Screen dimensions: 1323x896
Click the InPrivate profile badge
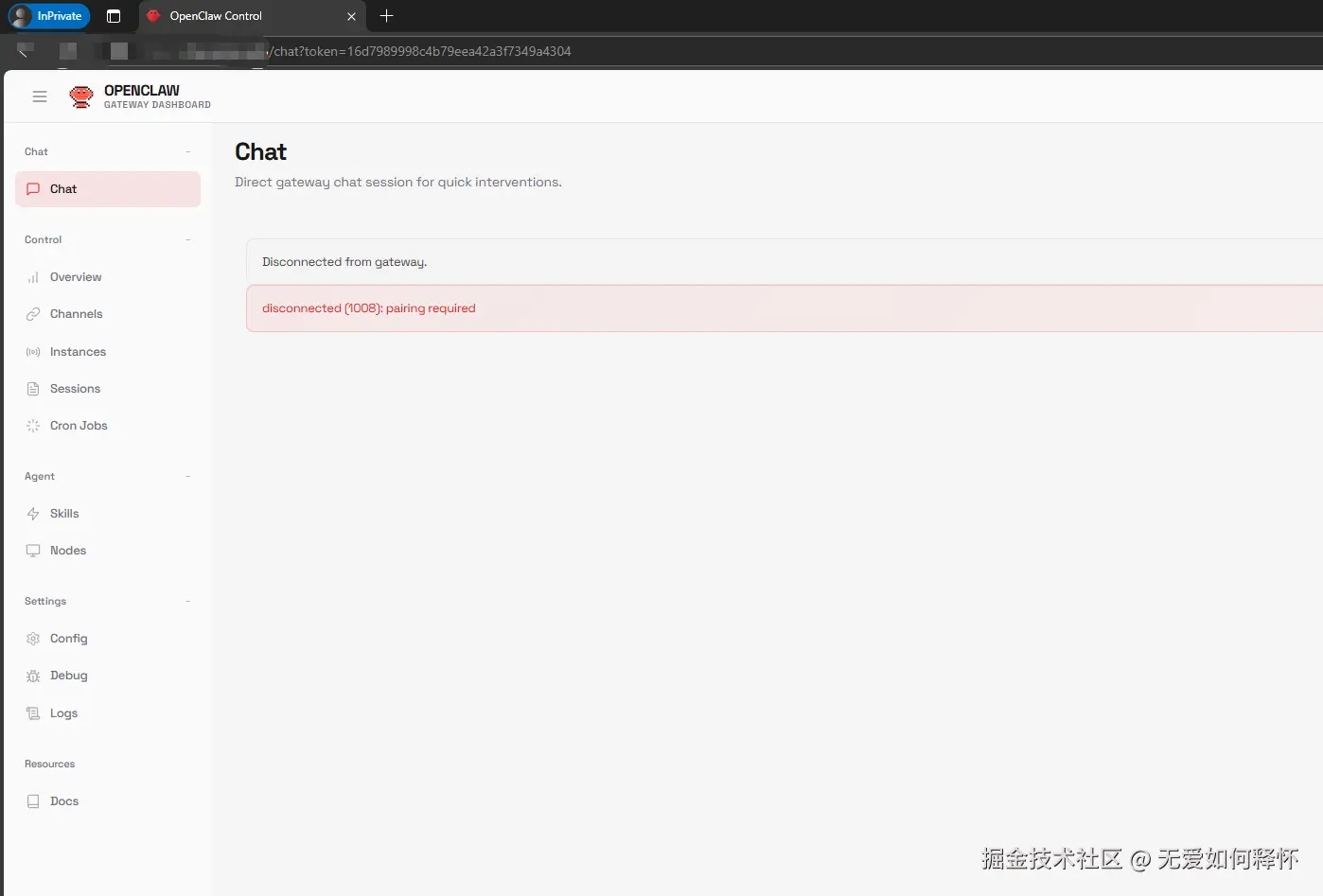pos(49,16)
